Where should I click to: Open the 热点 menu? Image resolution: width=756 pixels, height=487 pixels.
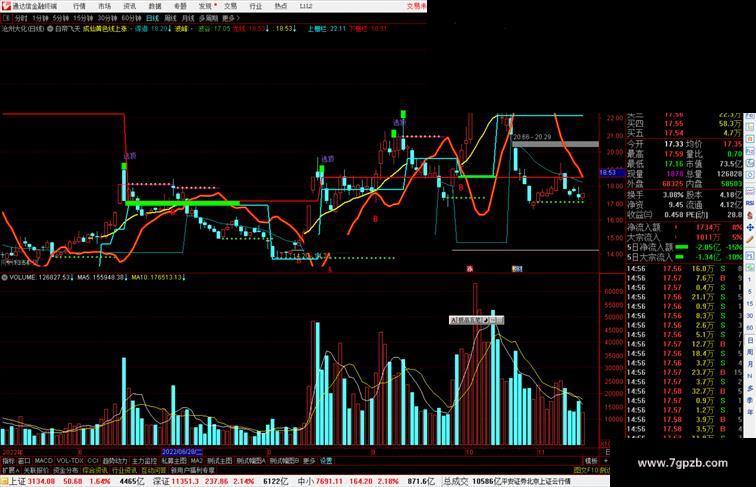(x=281, y=6)
